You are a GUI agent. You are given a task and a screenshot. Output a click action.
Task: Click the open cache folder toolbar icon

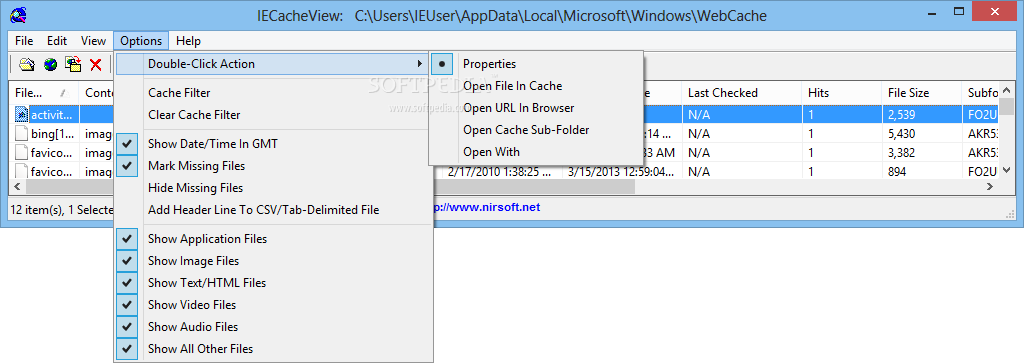pos(27,64)
